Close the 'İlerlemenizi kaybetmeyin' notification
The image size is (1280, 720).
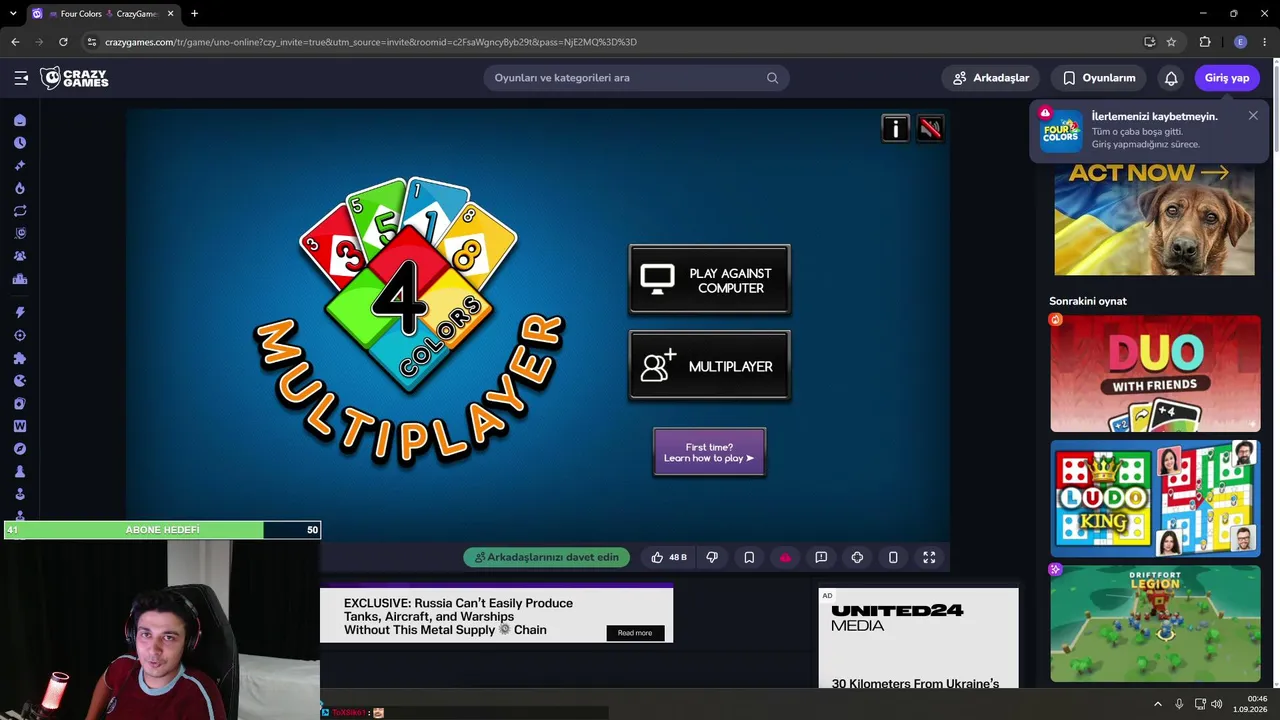(1253, 116)
